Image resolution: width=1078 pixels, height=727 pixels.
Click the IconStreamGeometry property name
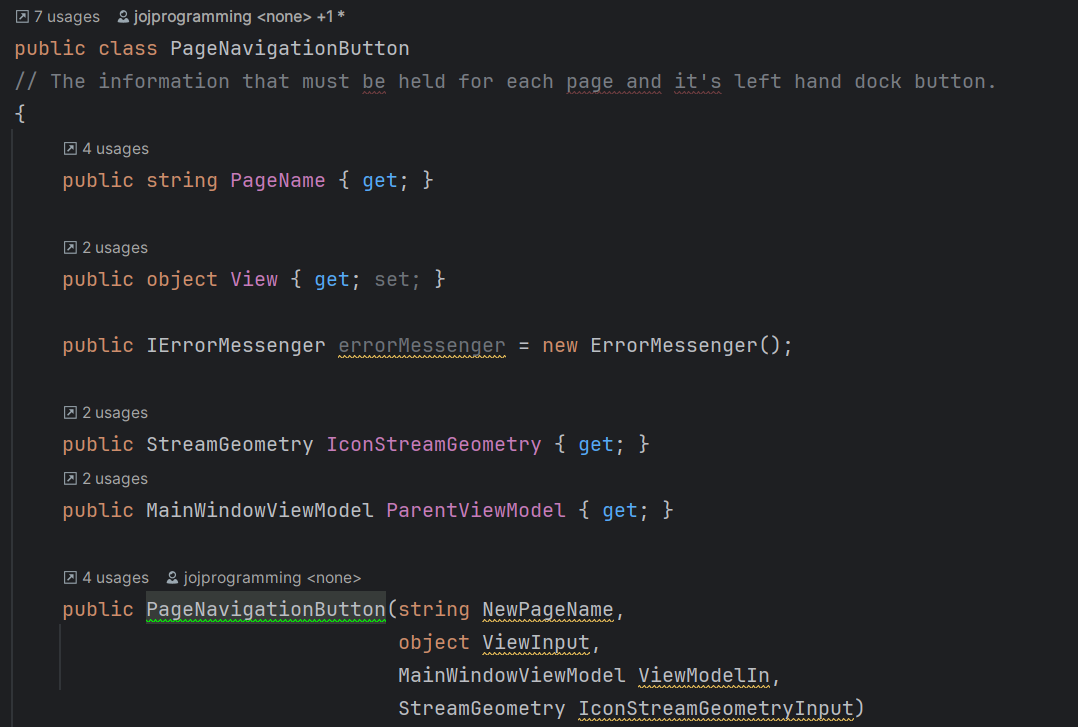[x=434, y=445]
